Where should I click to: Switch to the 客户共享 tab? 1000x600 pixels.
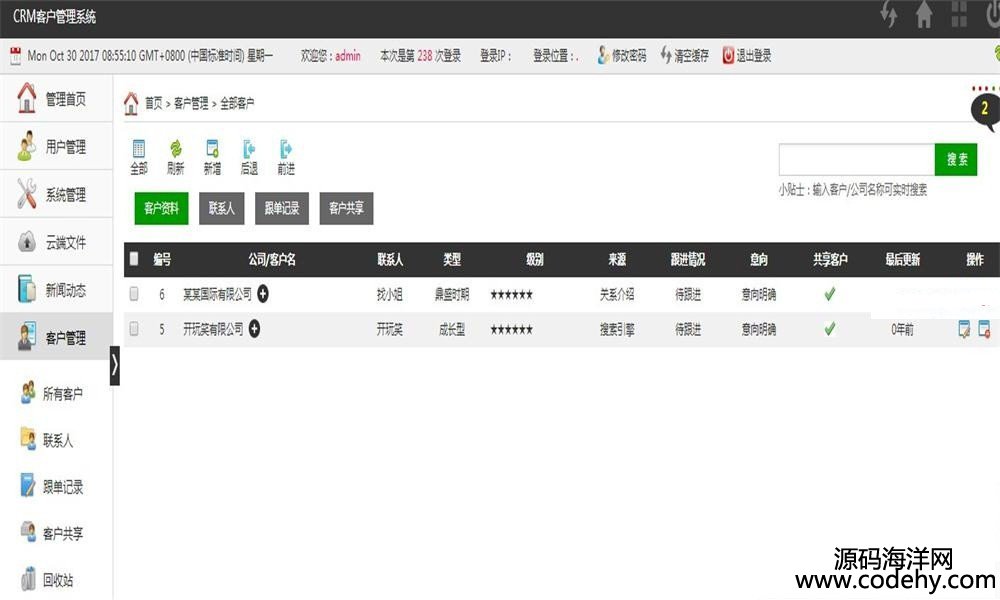(x=346, y=209)
